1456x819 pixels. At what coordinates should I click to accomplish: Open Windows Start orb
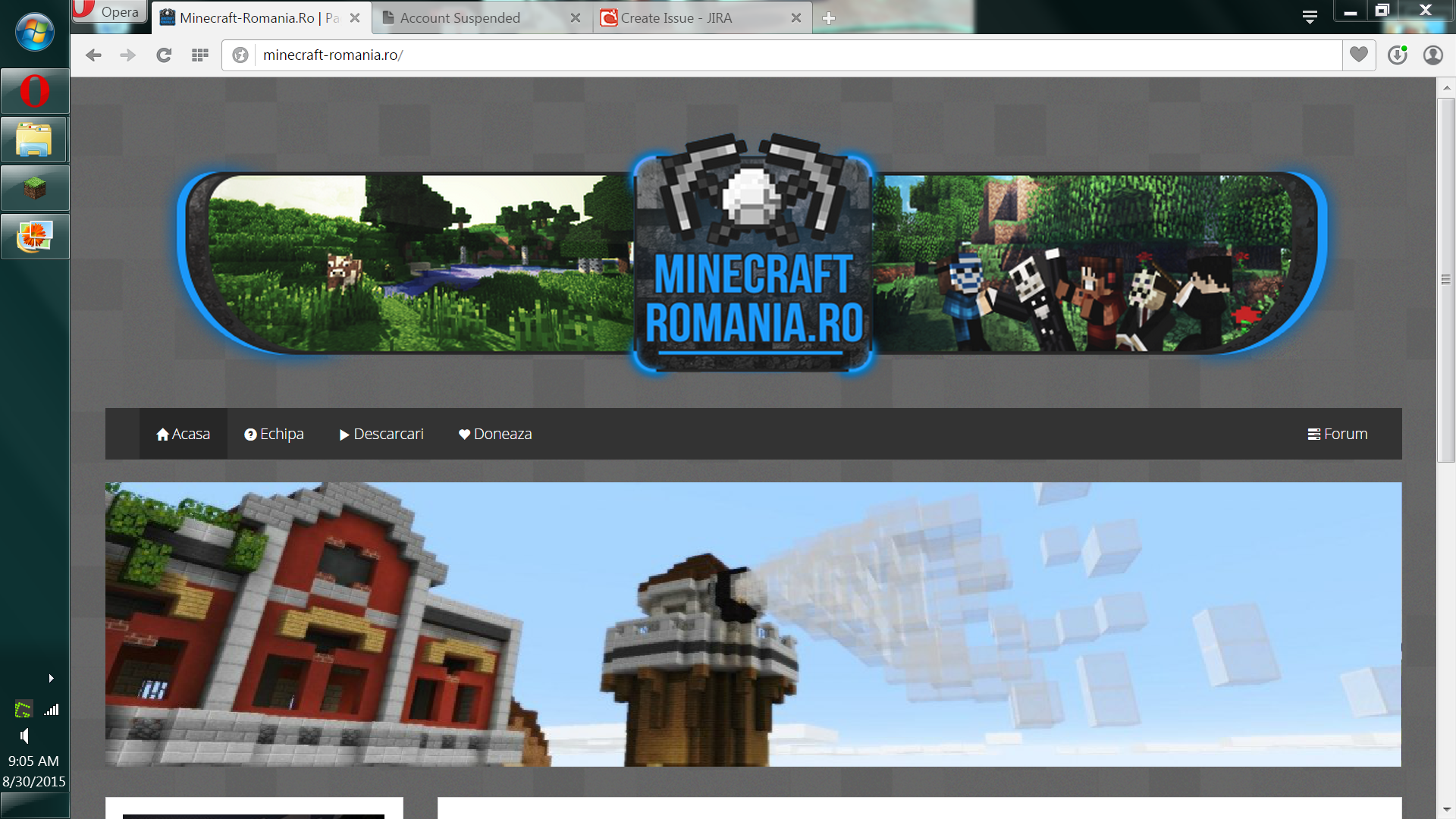[x=35, y=33]
